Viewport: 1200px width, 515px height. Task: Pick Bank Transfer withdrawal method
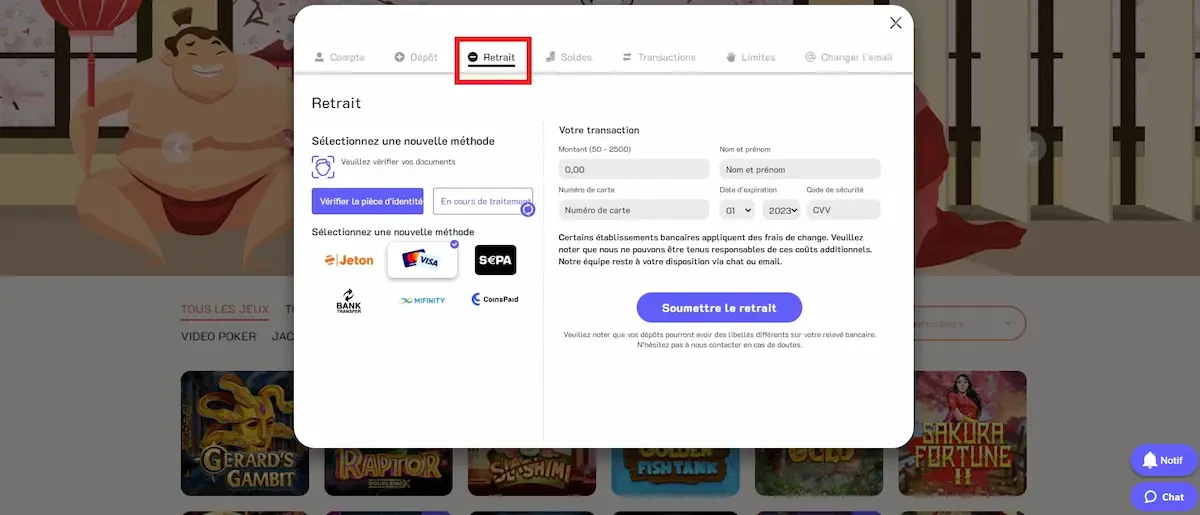click(x=349, y=300)
